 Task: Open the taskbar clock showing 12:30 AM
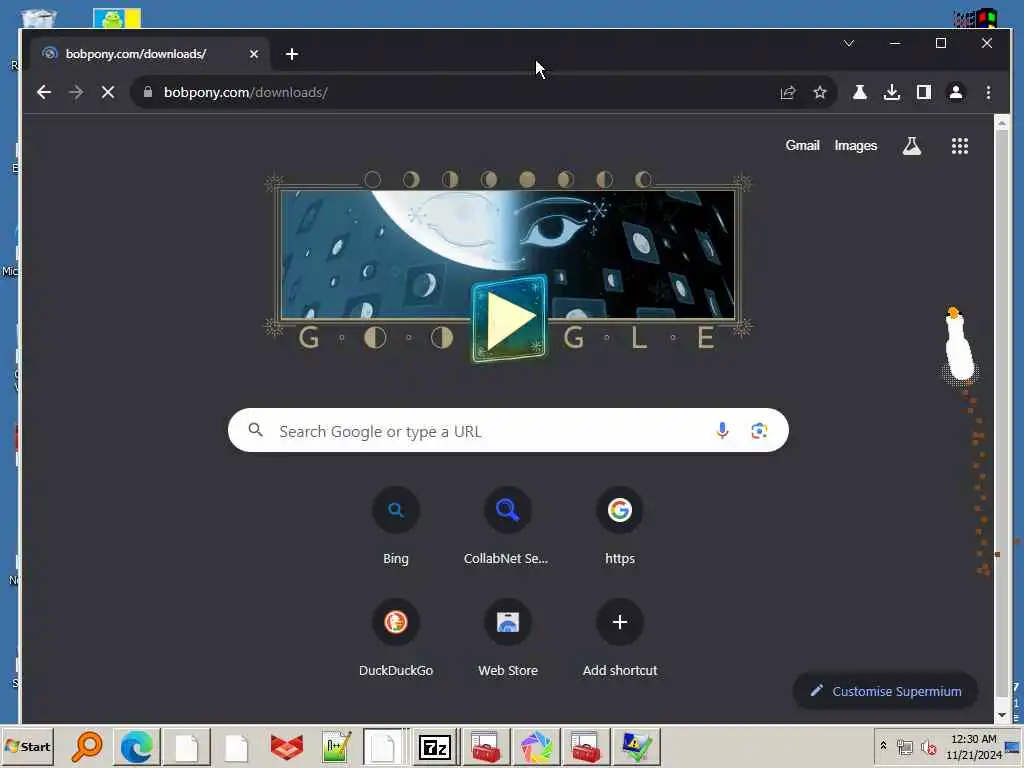click(974, 746)
